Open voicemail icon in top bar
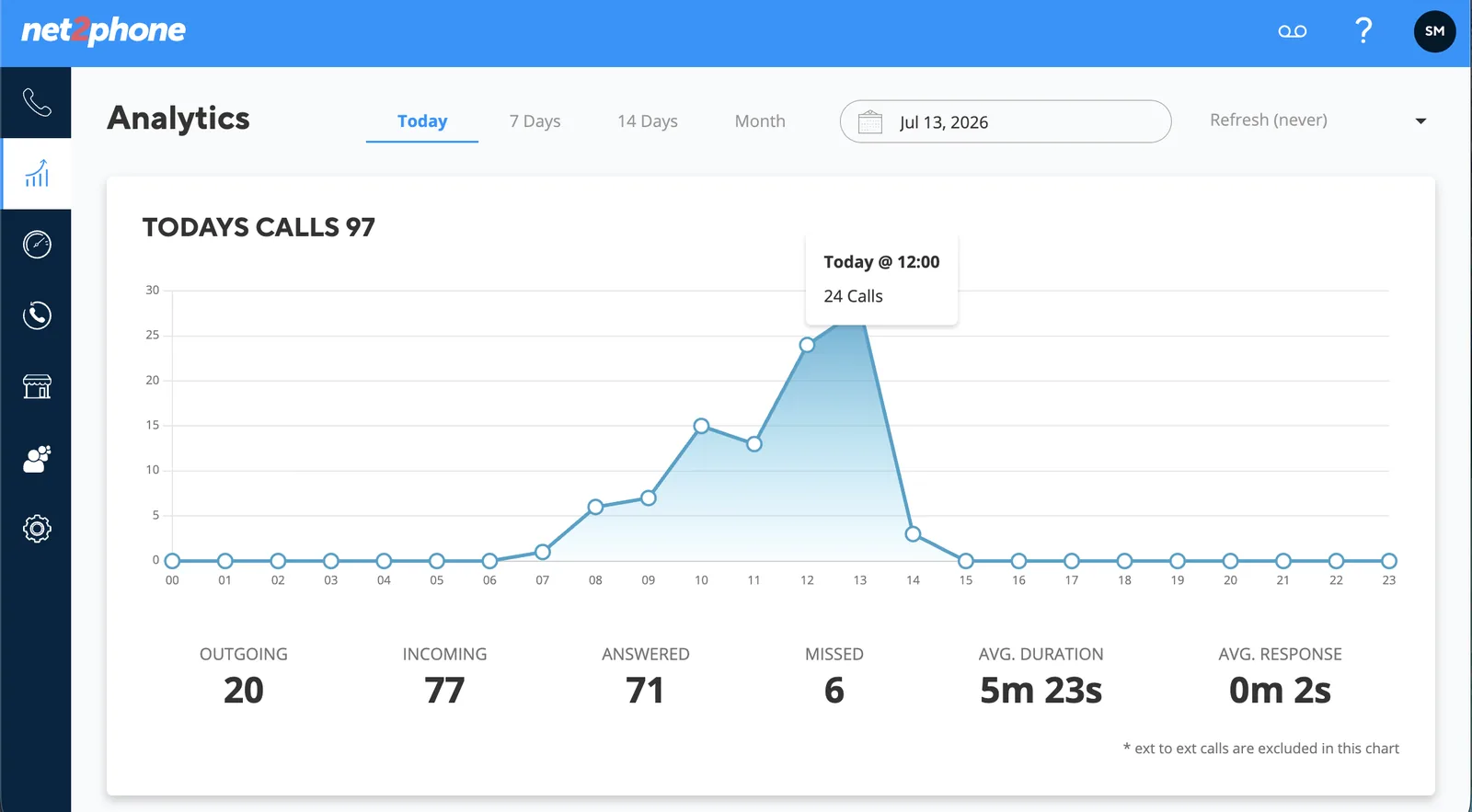The height and width of the screenshot is (812, 1472). coord(1293,31)
